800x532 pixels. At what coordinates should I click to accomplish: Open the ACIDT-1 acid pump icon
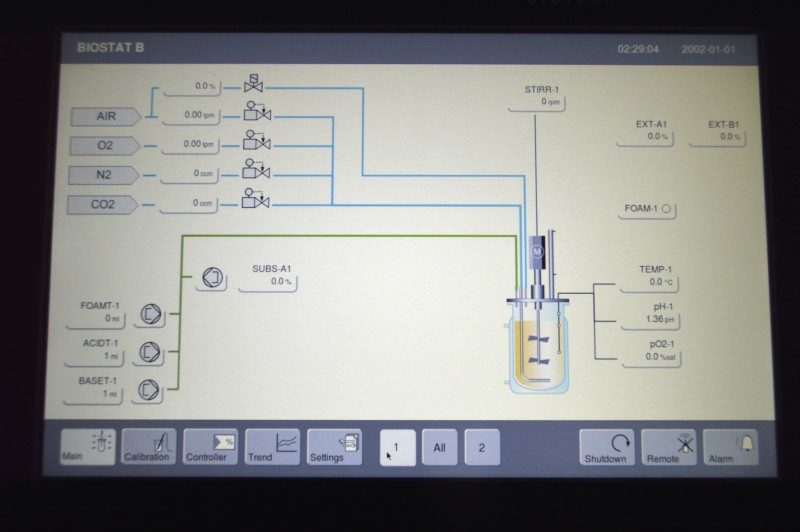tap(149, 352)
